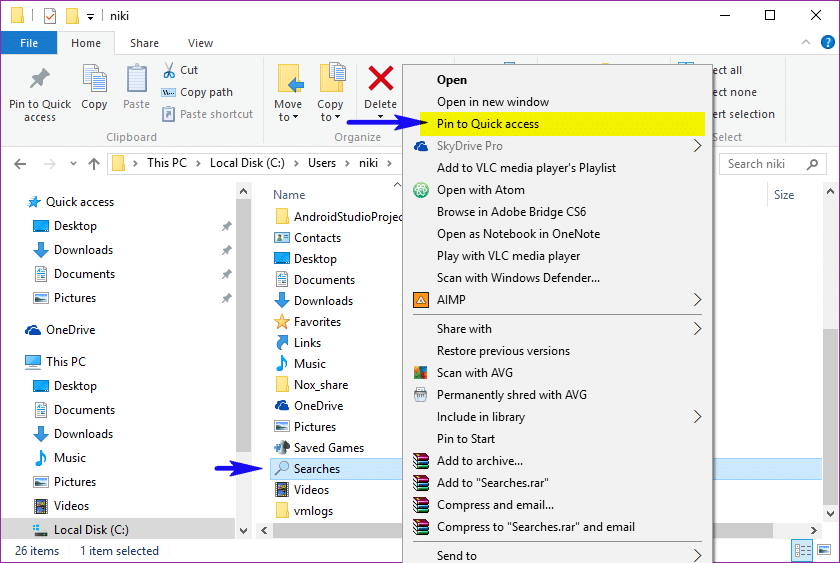
Task: Click the AIMP orange icon in context menu
Action: [x=421, y=300]
